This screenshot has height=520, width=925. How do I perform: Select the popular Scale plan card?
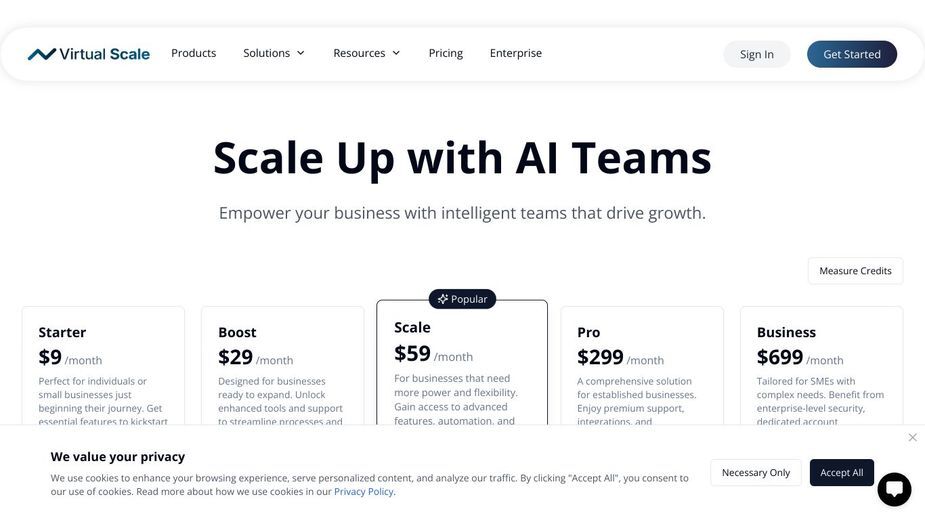462,362
